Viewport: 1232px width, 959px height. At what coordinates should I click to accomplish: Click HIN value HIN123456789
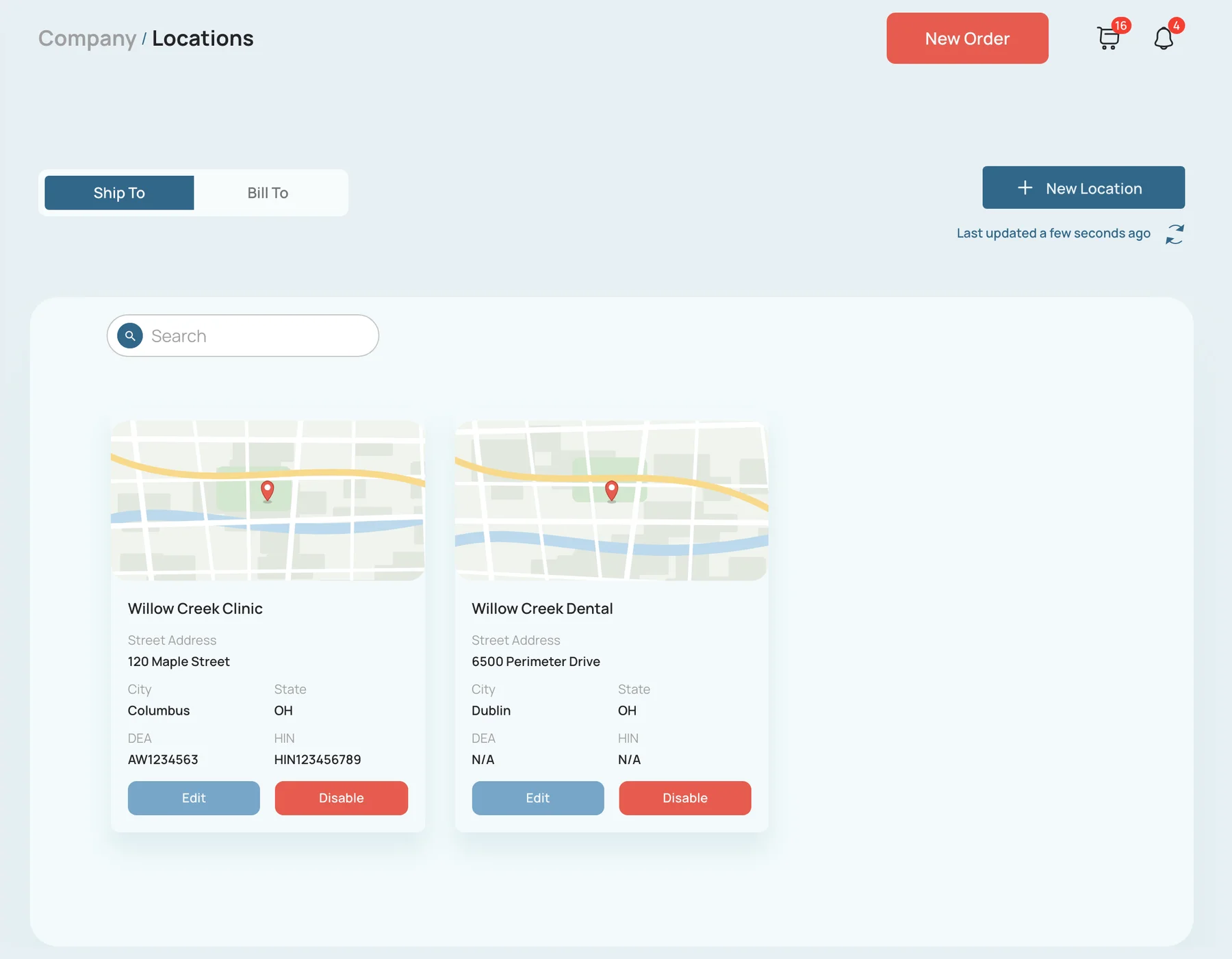coord(318,760)
